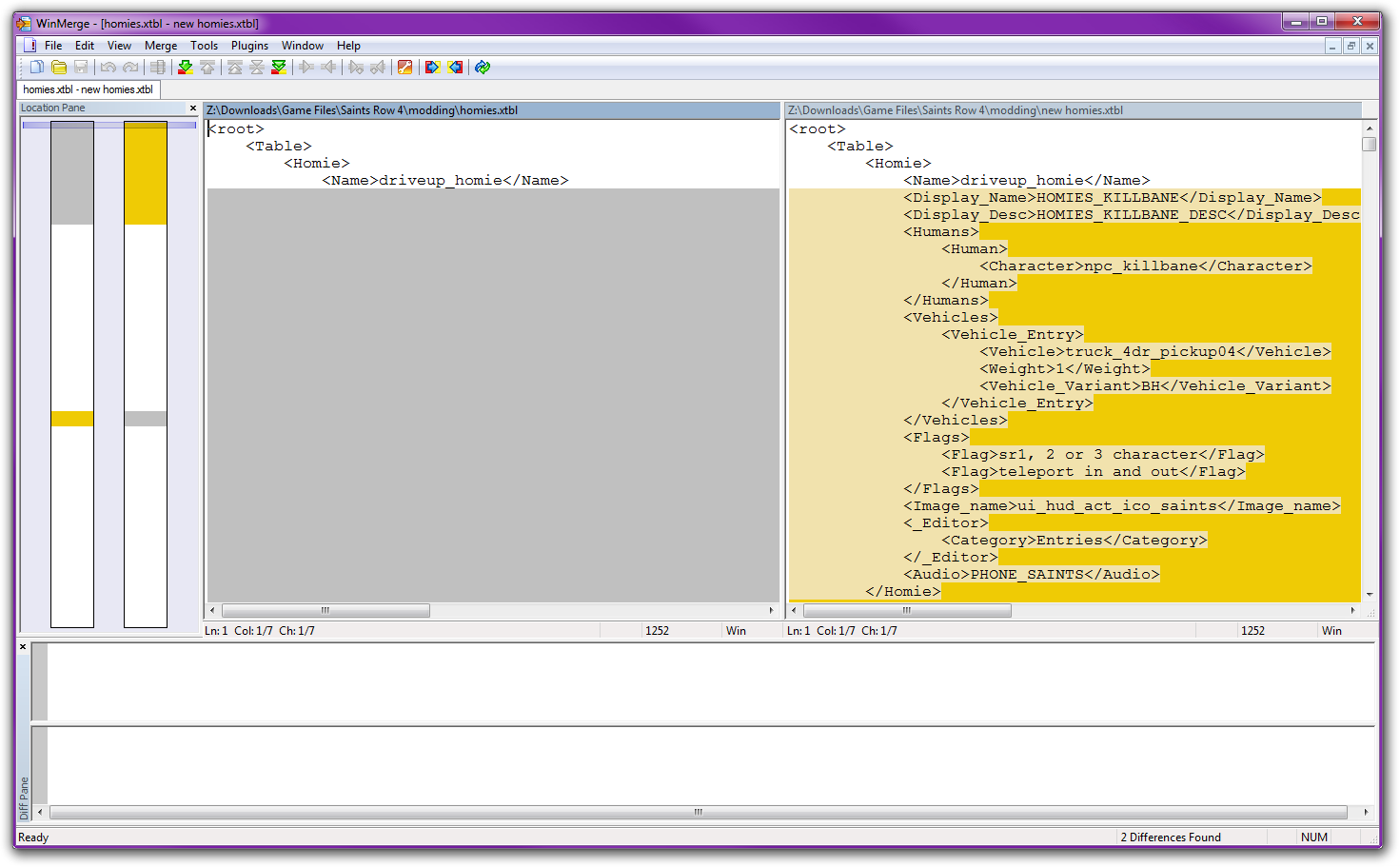This screenshot has width=1400, height=867.
Task: Redo the last undone change
Action: pyautogui.click(x=130, y=67)
